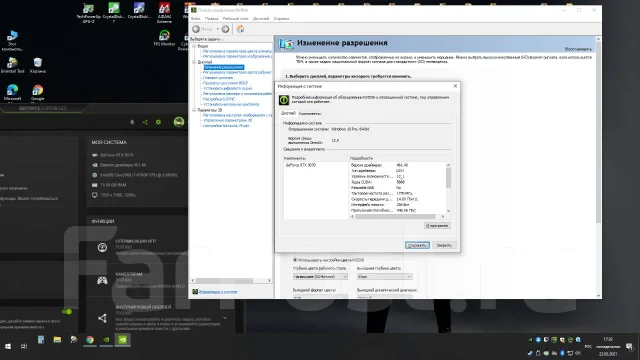Image resolution: width=640 pixels, height=360 pixels.
Task: Open the Дисплей menu
Action: pos(261,19)
